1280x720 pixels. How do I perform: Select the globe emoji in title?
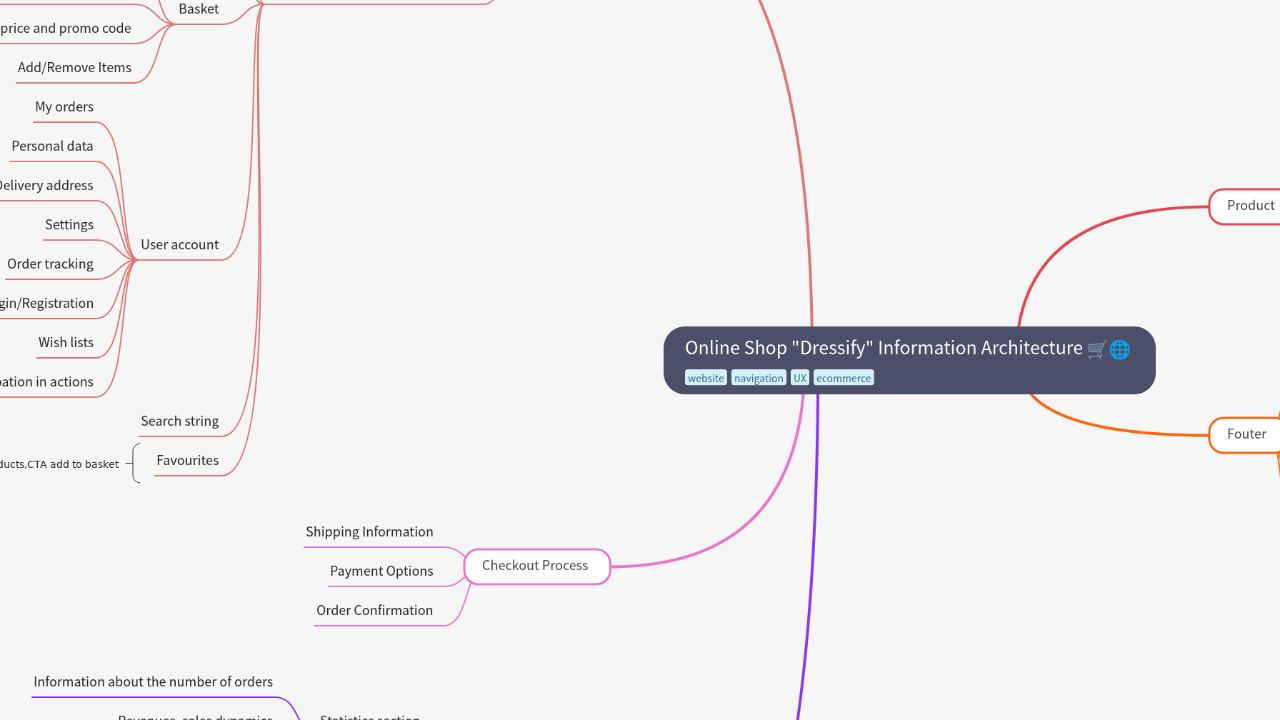[x=1120, y=349]
